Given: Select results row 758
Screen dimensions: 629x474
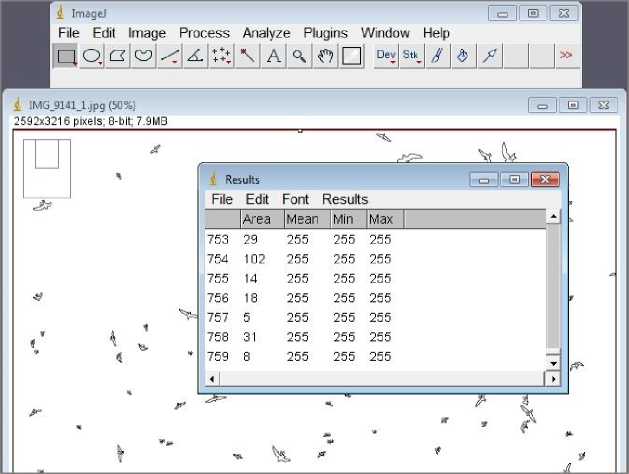Looking at the screenshot, I should pyautogui.click(x=375, y=337).
